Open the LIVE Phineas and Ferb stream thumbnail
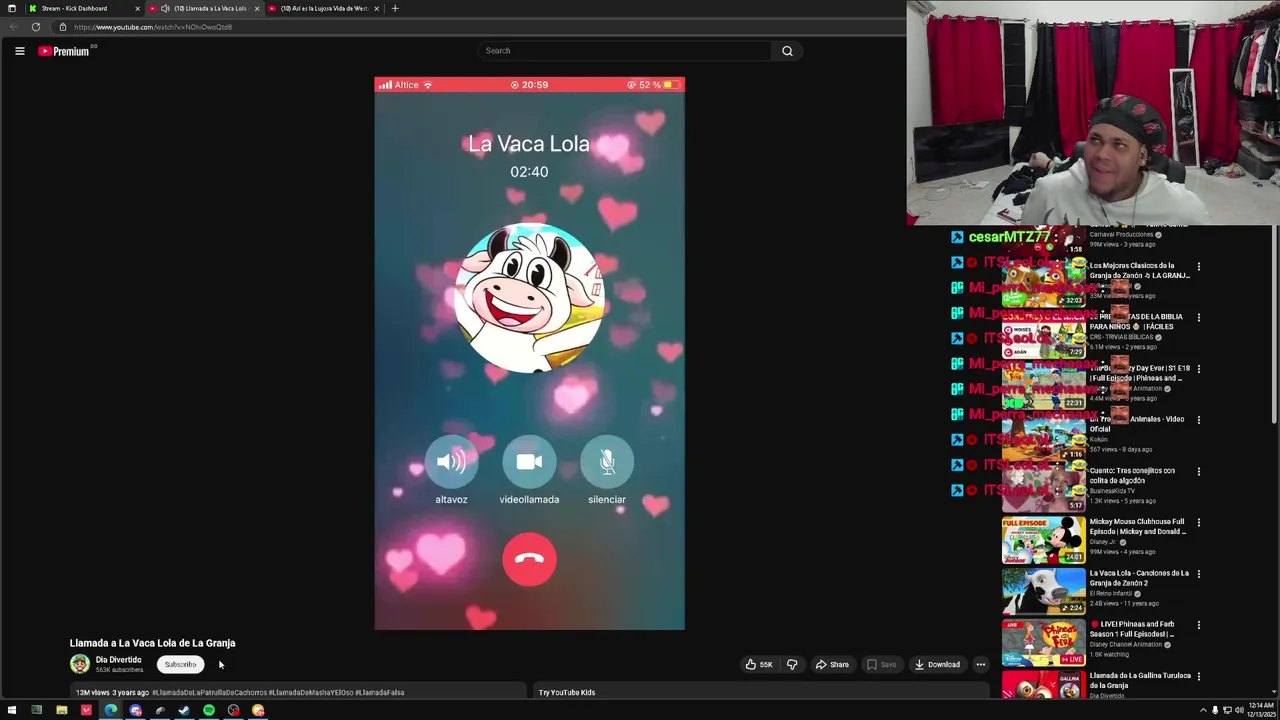Viewport: 1280px width, 720px height. [x=1043, y=642]
